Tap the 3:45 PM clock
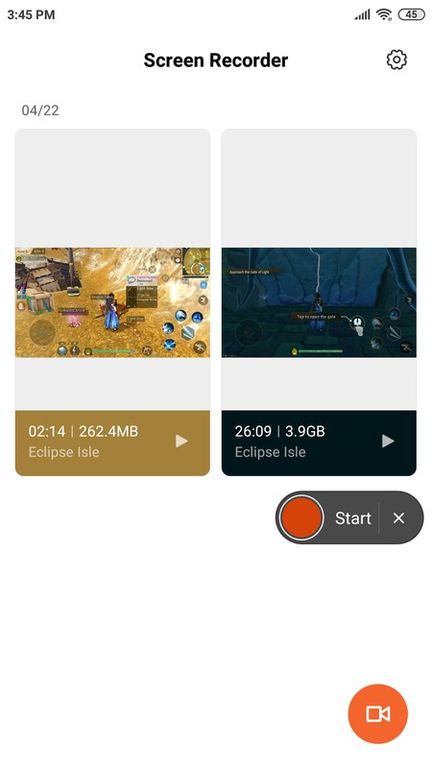This screenshot has height=768, width=432. [x=31, y=15]
